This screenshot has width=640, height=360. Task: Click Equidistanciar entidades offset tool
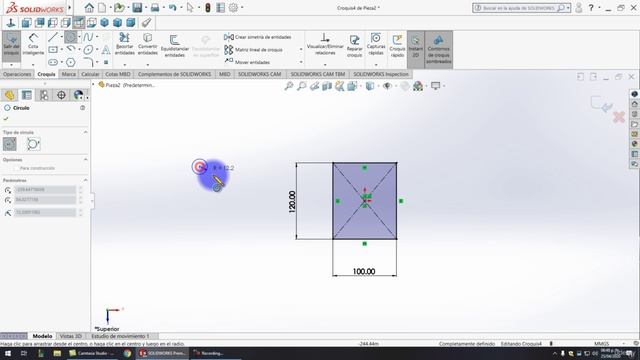[x=175, y=46]
